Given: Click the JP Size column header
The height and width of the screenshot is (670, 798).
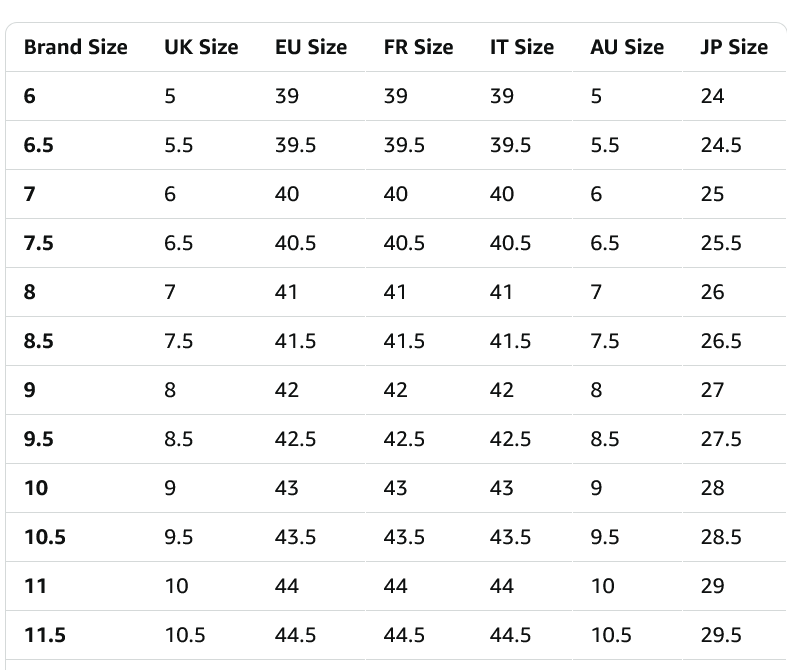Looking at the screenshot, I should coord(734,47).
